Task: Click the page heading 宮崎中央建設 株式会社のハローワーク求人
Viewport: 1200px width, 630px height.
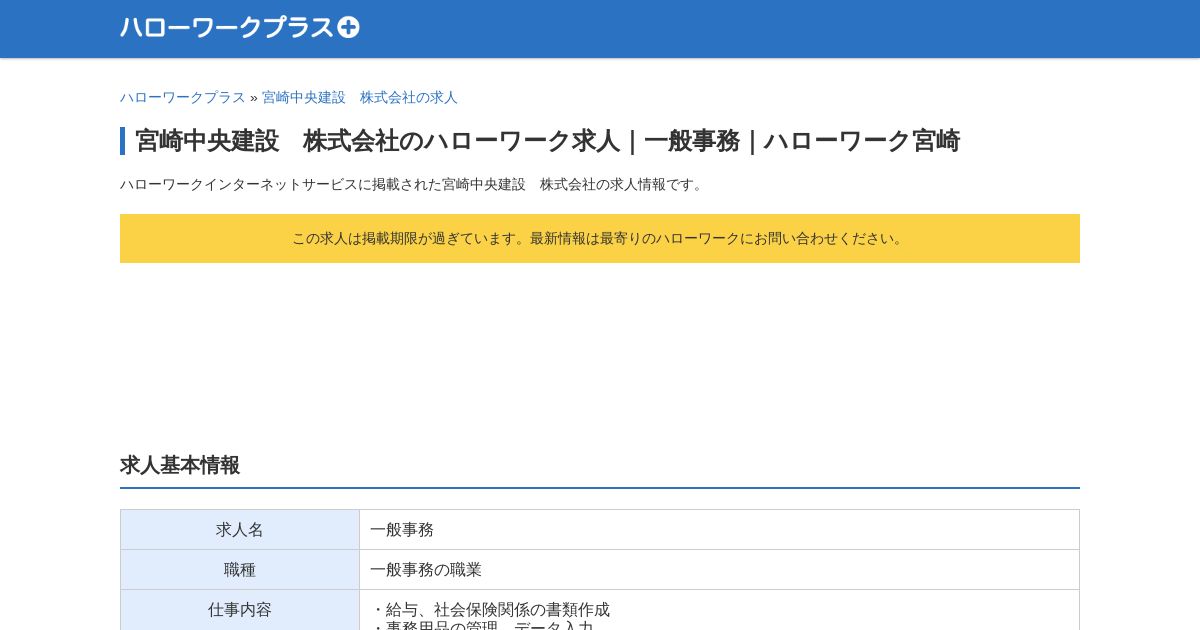Action: click(547, 141)
